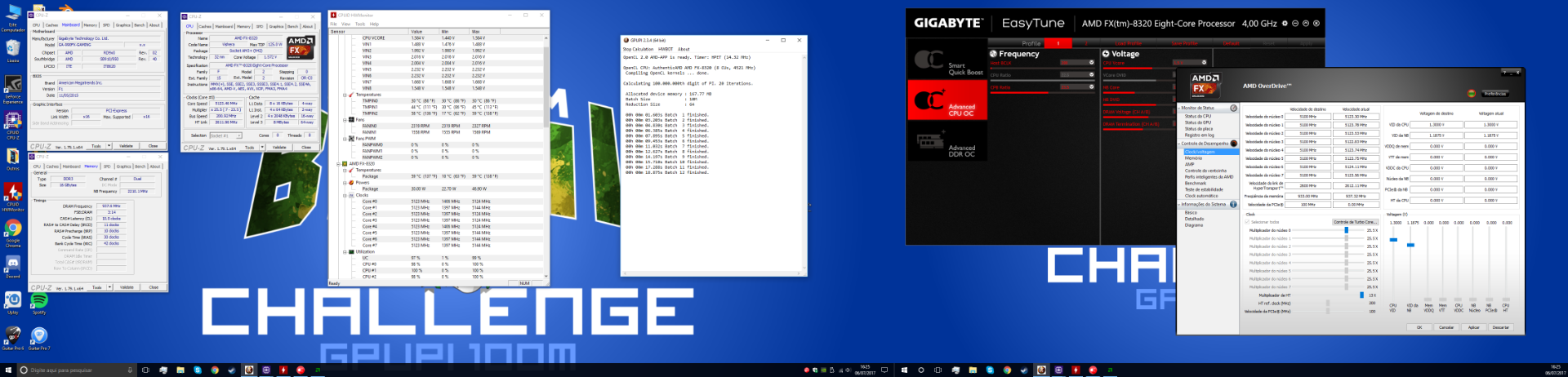Click the Cortana microphone icon in the search box
Viewport: 1568px width, 377px height.
click(x=130, y=370)
